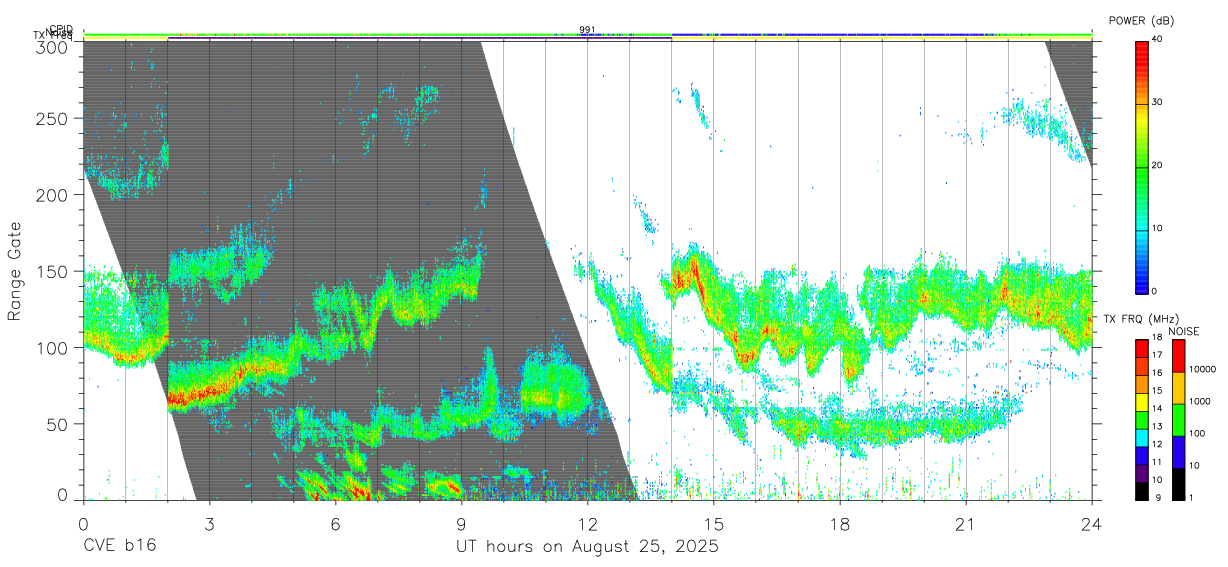Click the 3 hour label on the UT axis

pyautogui.click(x=209, y=524)
